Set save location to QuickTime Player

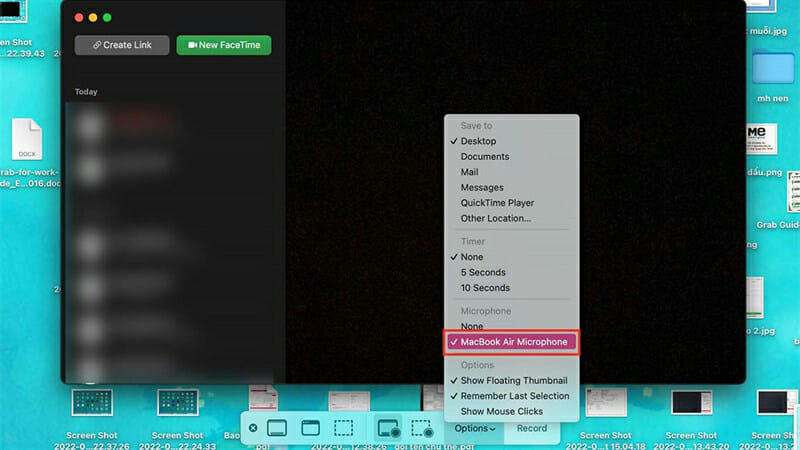coord(497,203)
